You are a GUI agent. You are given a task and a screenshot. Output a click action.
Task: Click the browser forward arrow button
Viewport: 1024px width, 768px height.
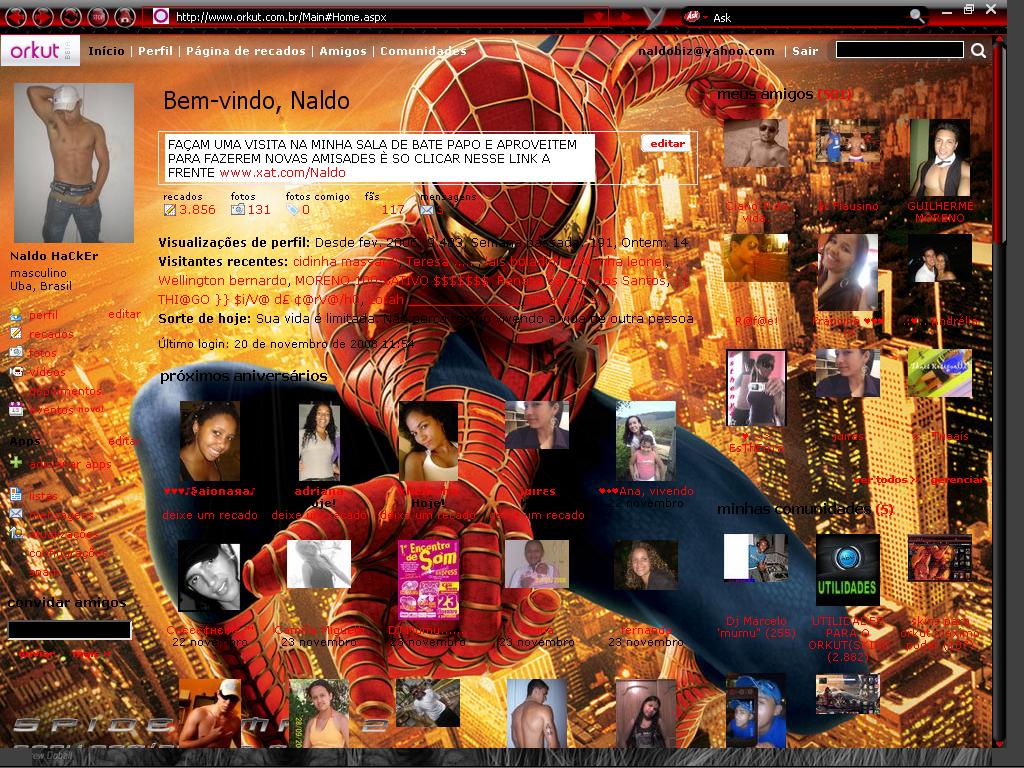[42, 16]
